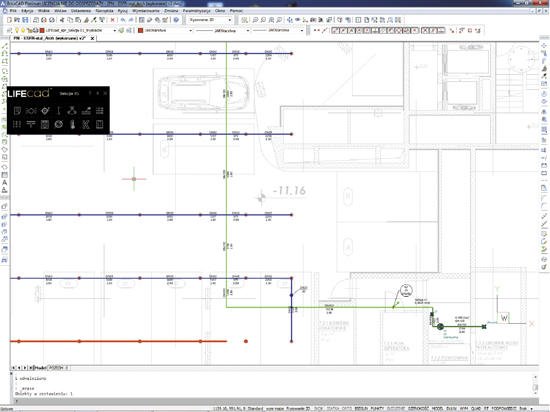
Task: Click the Pan (four-arrows) icon in toolbar
Action: (290, 20)
